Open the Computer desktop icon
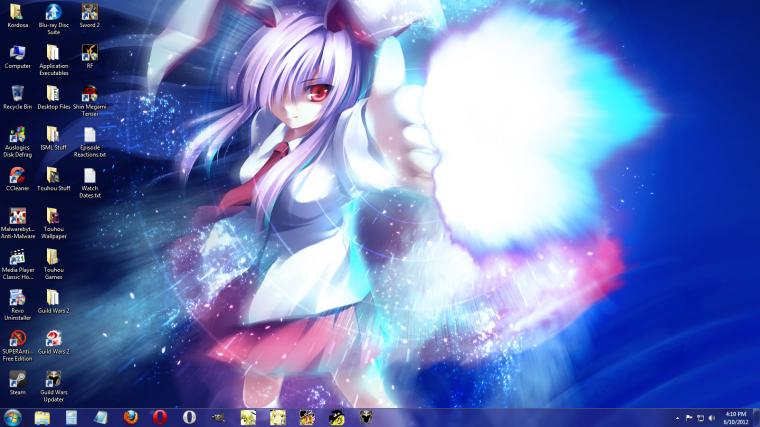Viewport: 760px width, 427px height. click(x=17, y=57)
